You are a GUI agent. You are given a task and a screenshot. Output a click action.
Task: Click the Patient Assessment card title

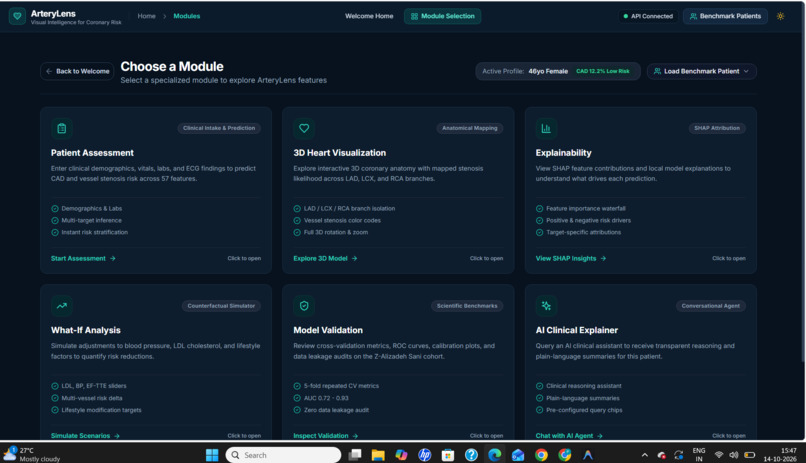point(92,153)
